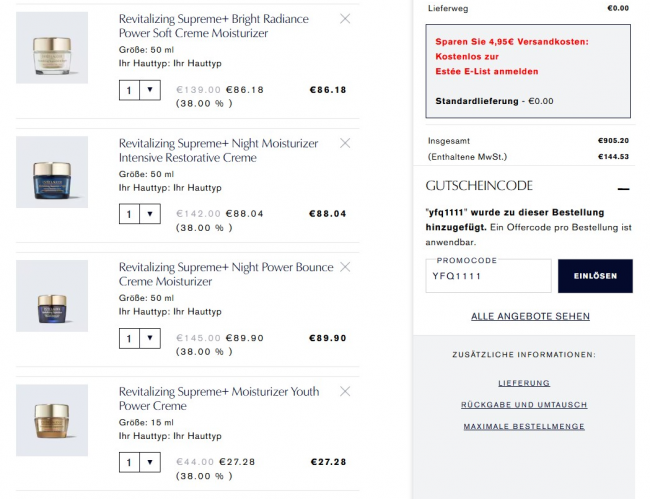
Task: Click the Night Moisturizer Intensive product thumbnail
Action: point(52,172)
